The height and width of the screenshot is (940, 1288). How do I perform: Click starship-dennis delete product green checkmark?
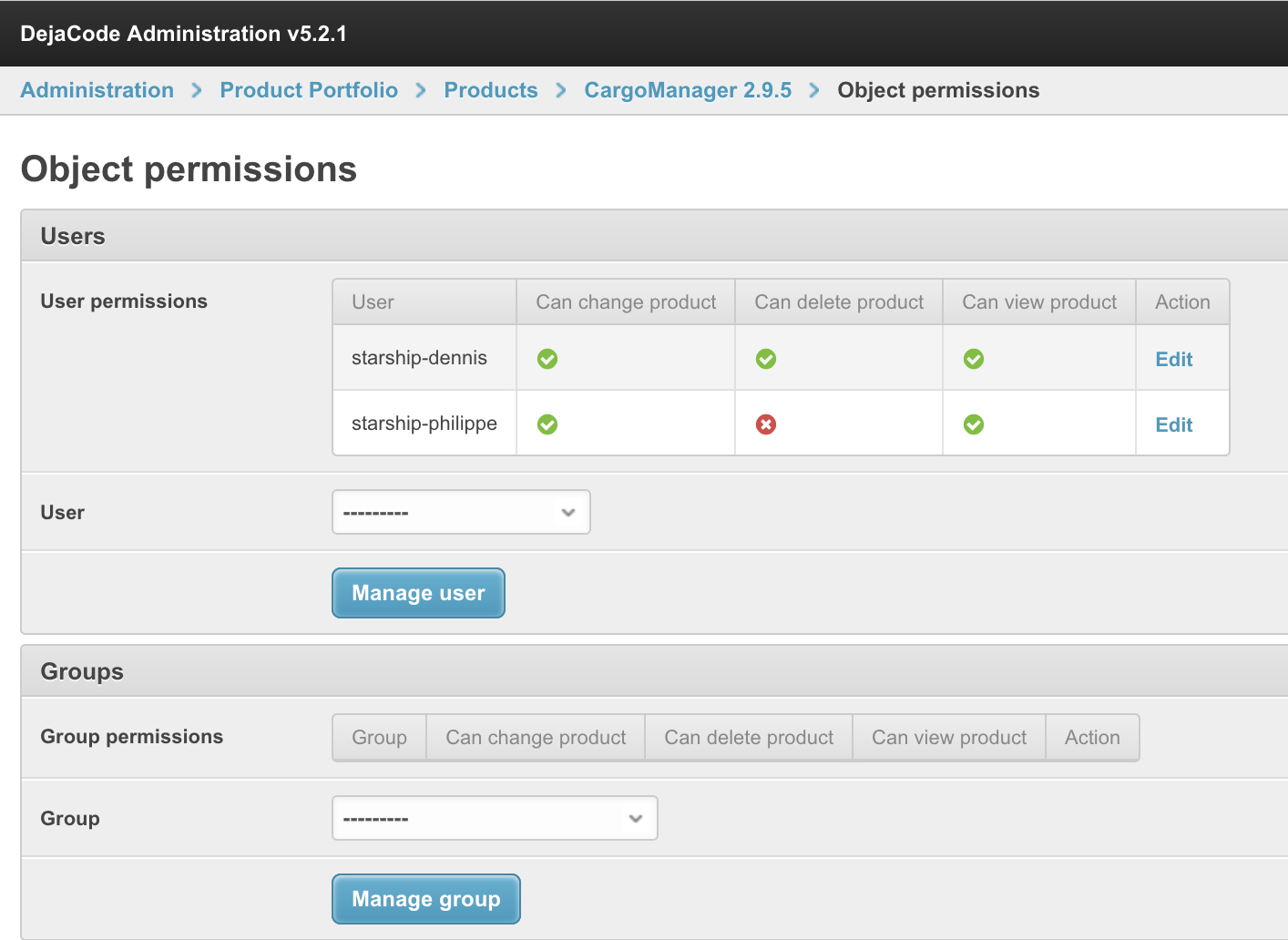point(766,359)
